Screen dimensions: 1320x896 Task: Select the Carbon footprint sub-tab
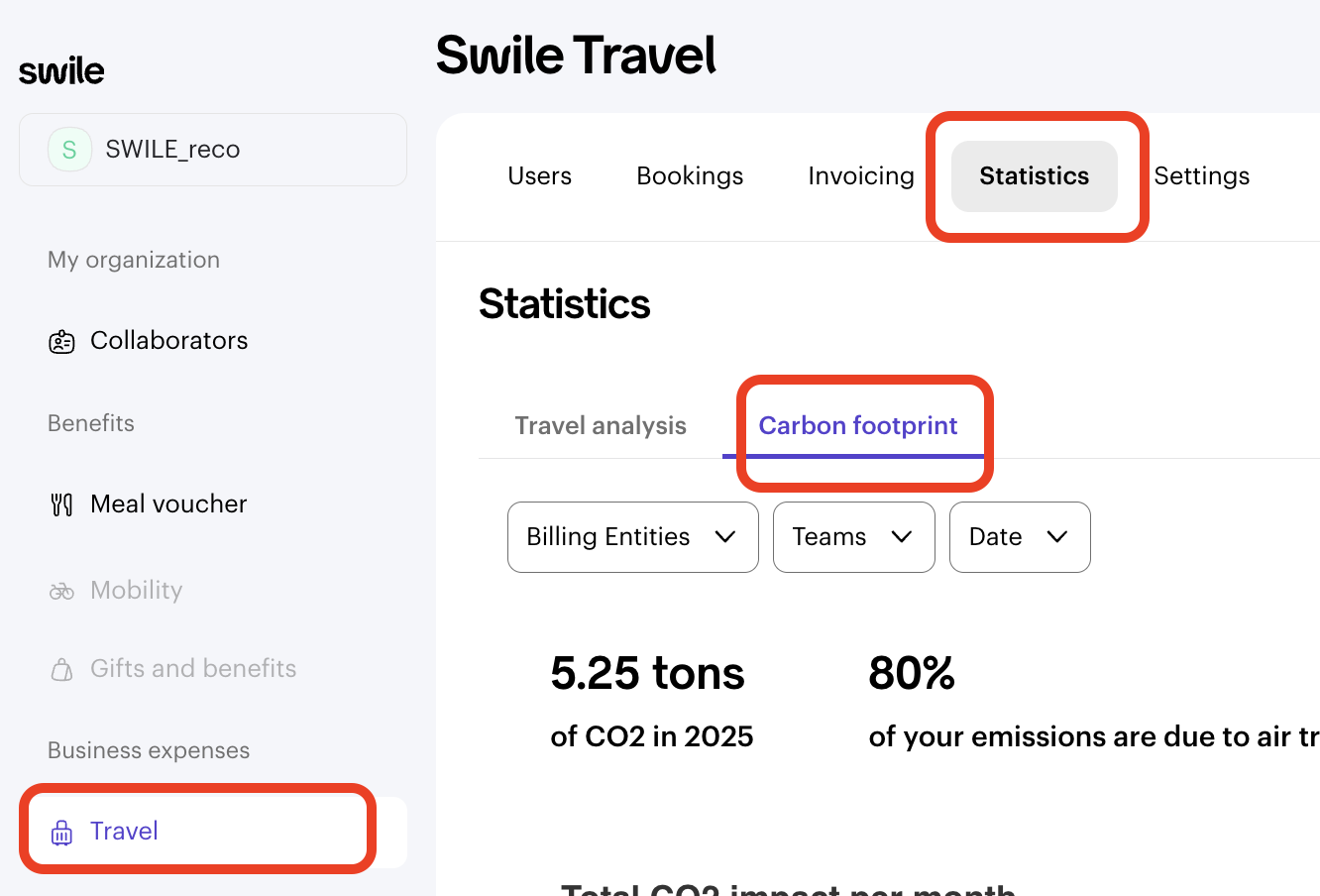(857, 426)
